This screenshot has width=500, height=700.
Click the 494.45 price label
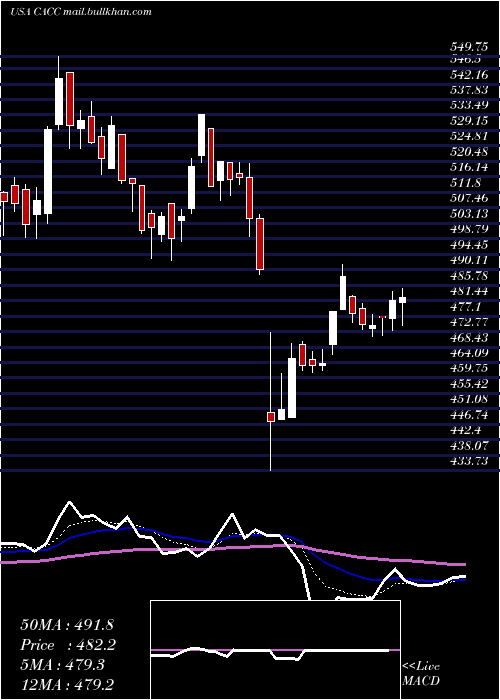click(468, 244)
